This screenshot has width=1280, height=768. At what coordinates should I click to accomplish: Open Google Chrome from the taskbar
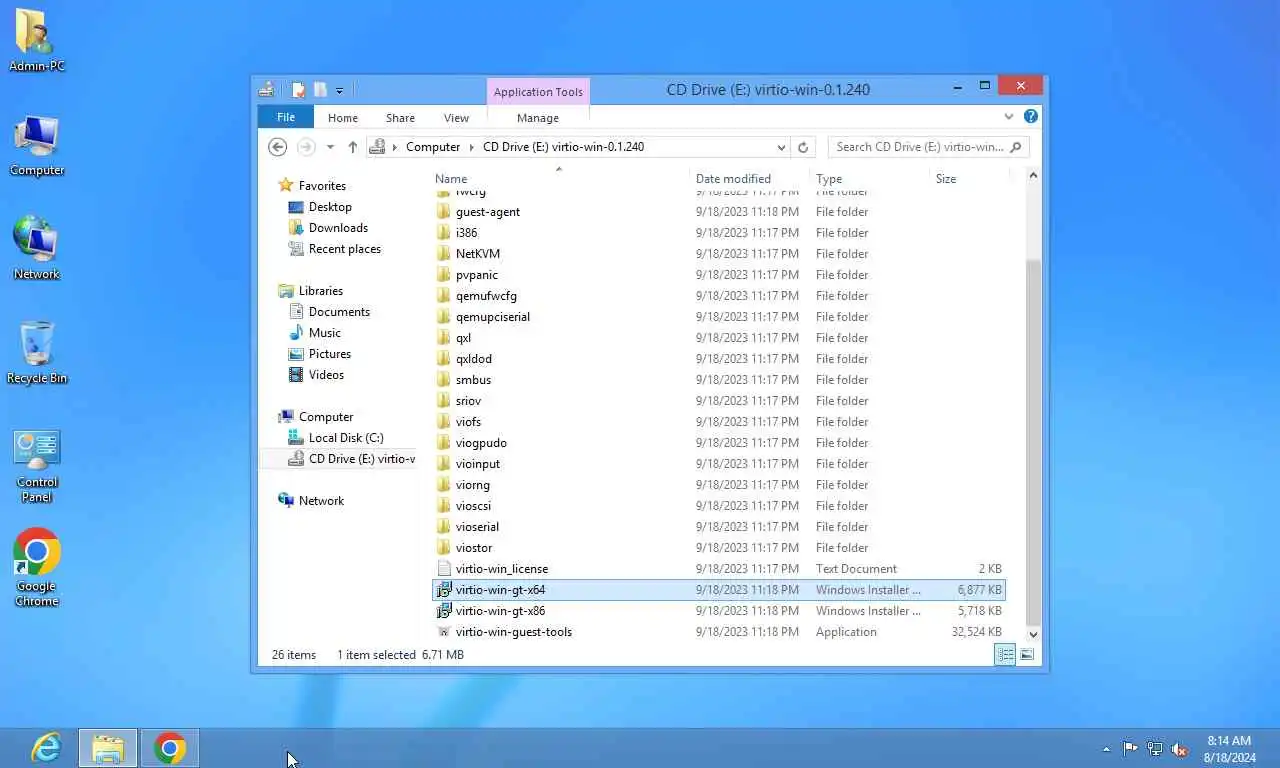point(170,748)
